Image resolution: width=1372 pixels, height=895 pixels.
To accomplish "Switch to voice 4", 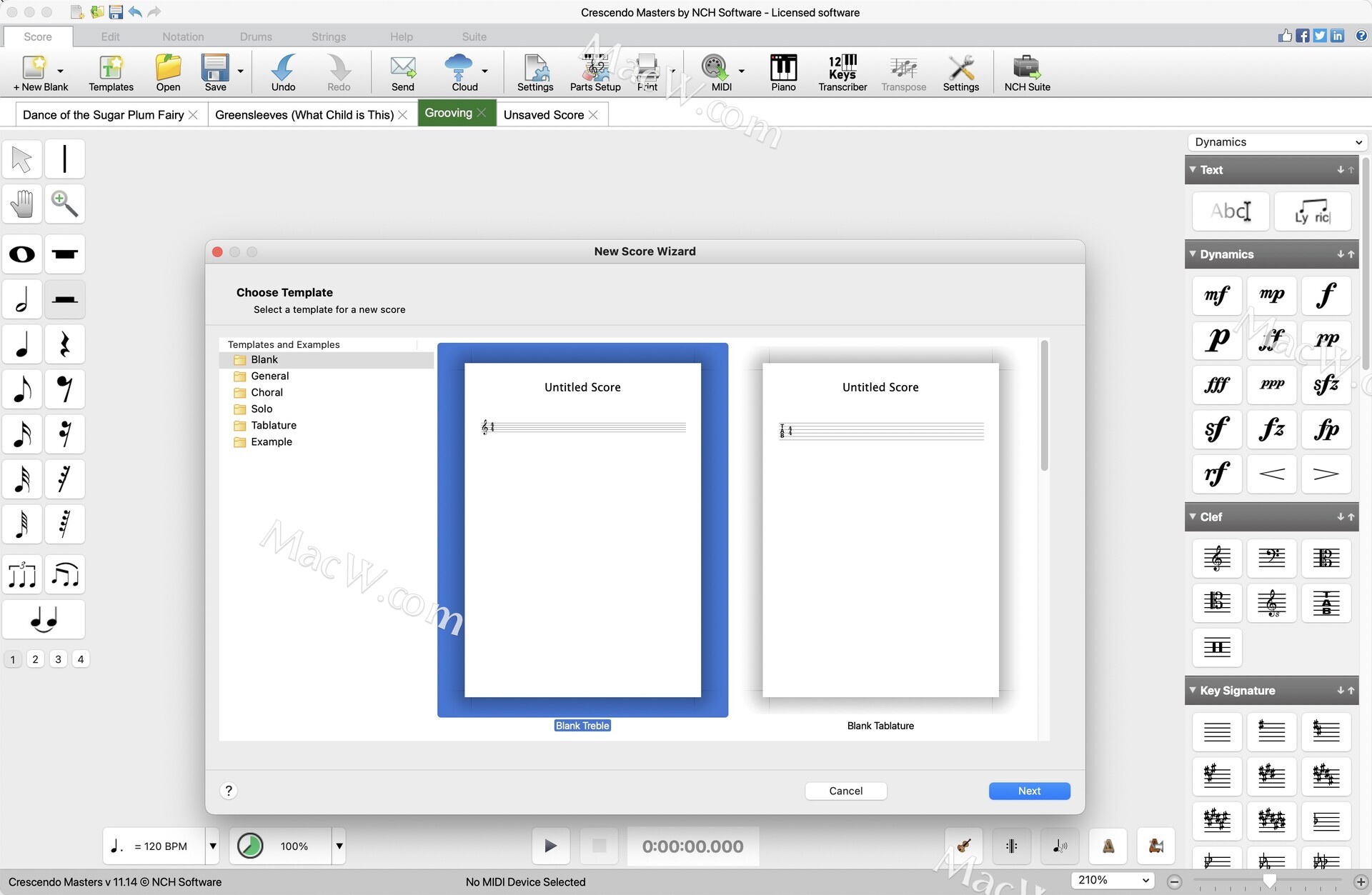I will click(x=81, y=659).
